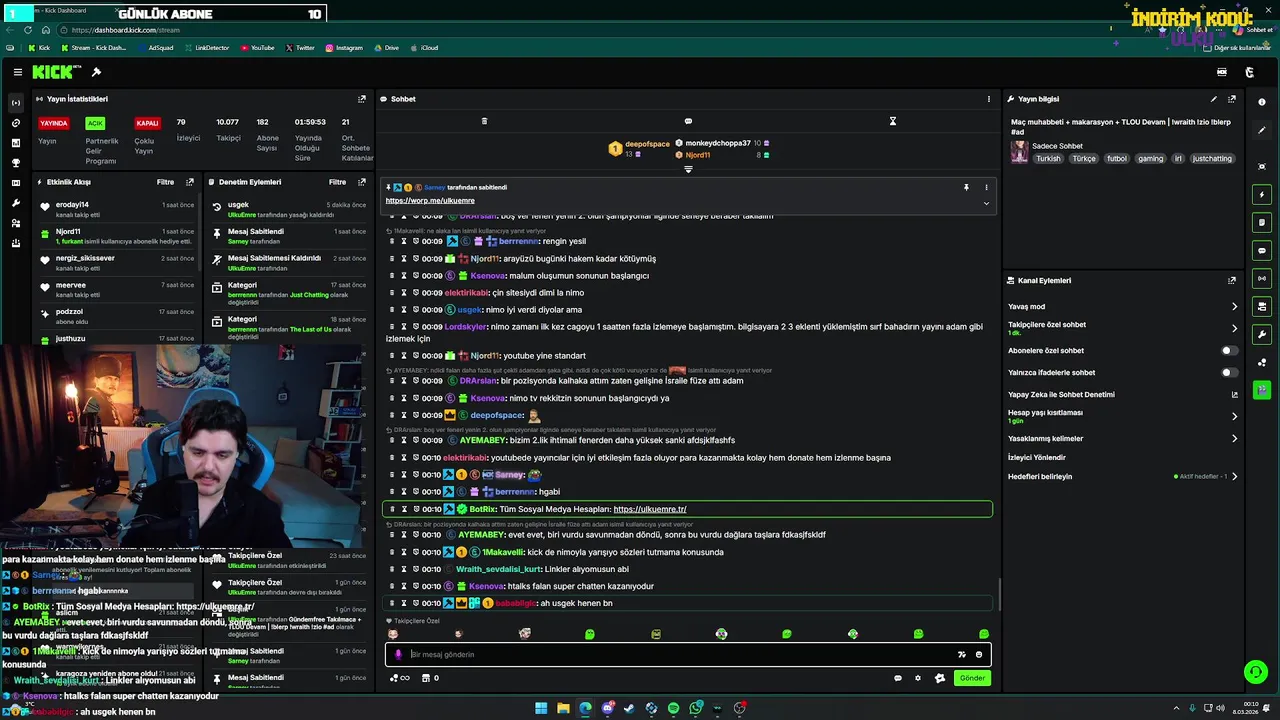The image size is (1280, 720).
Task: Open WhatsApp from taskbar
Action: tap(695, 708)
